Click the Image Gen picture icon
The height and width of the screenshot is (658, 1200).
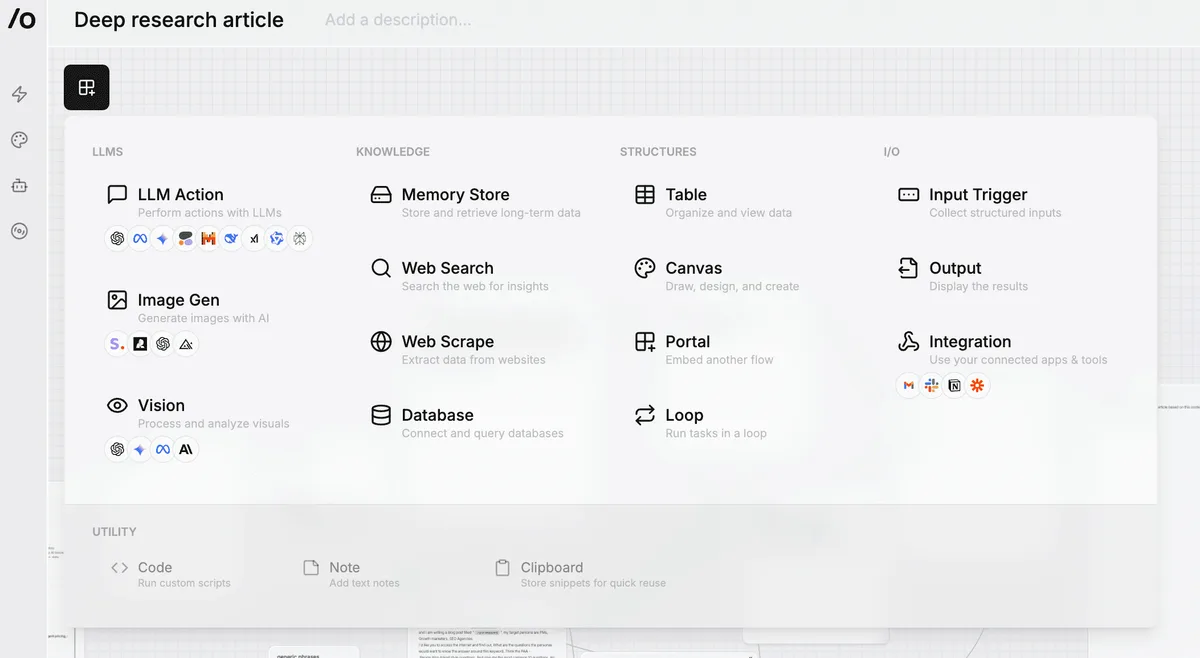[117, 300]
